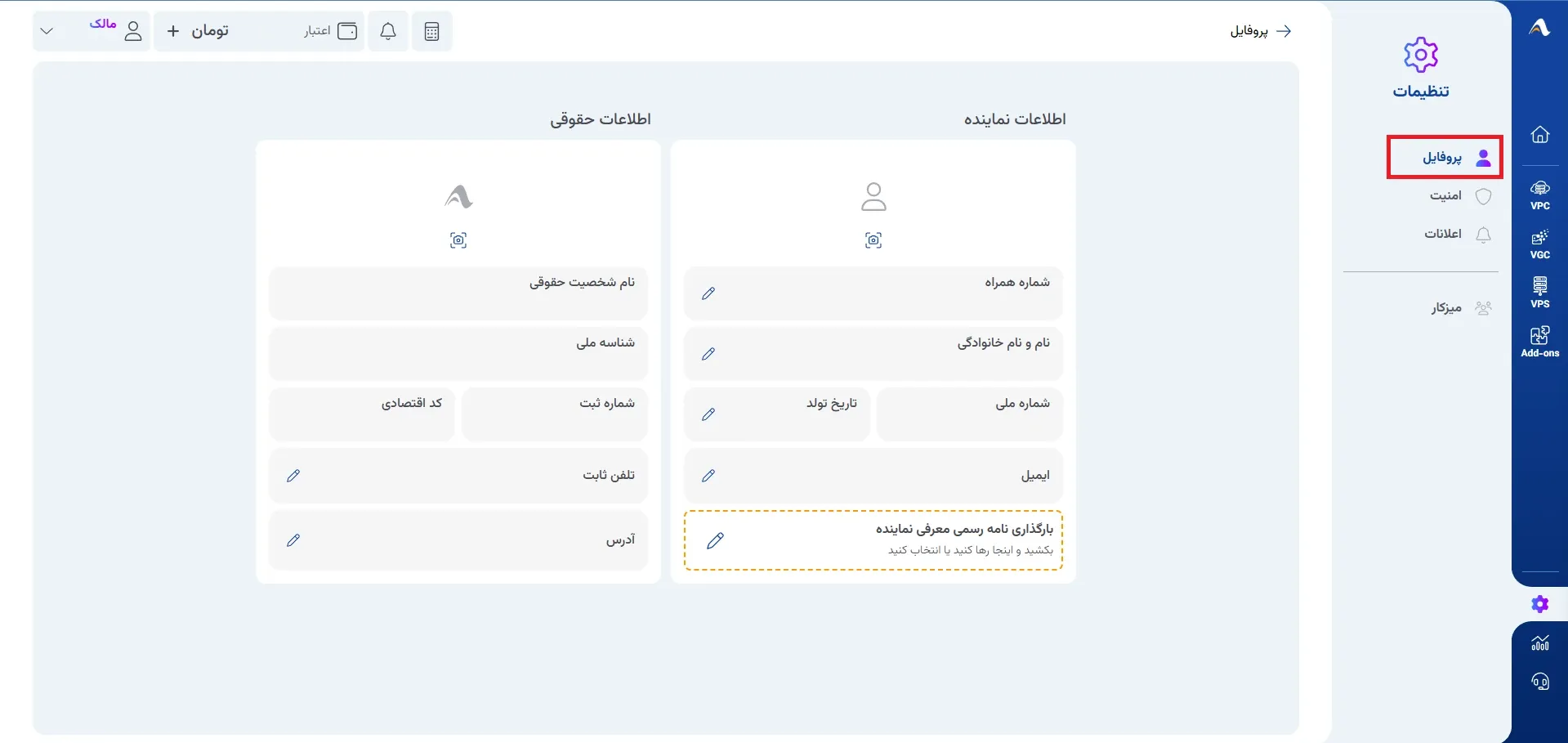
Task: Click the wallet اعتبار icon
Action: (347, 31)
